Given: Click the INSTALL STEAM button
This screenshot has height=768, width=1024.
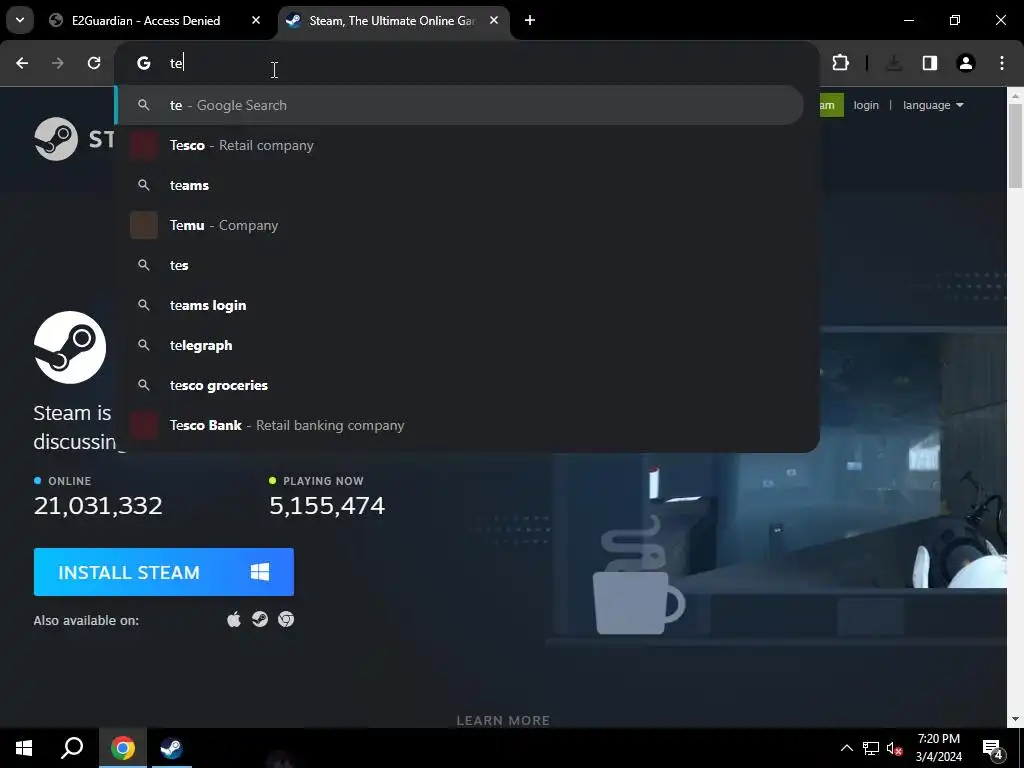Looking at the screenshot, I should coord(164,572).
